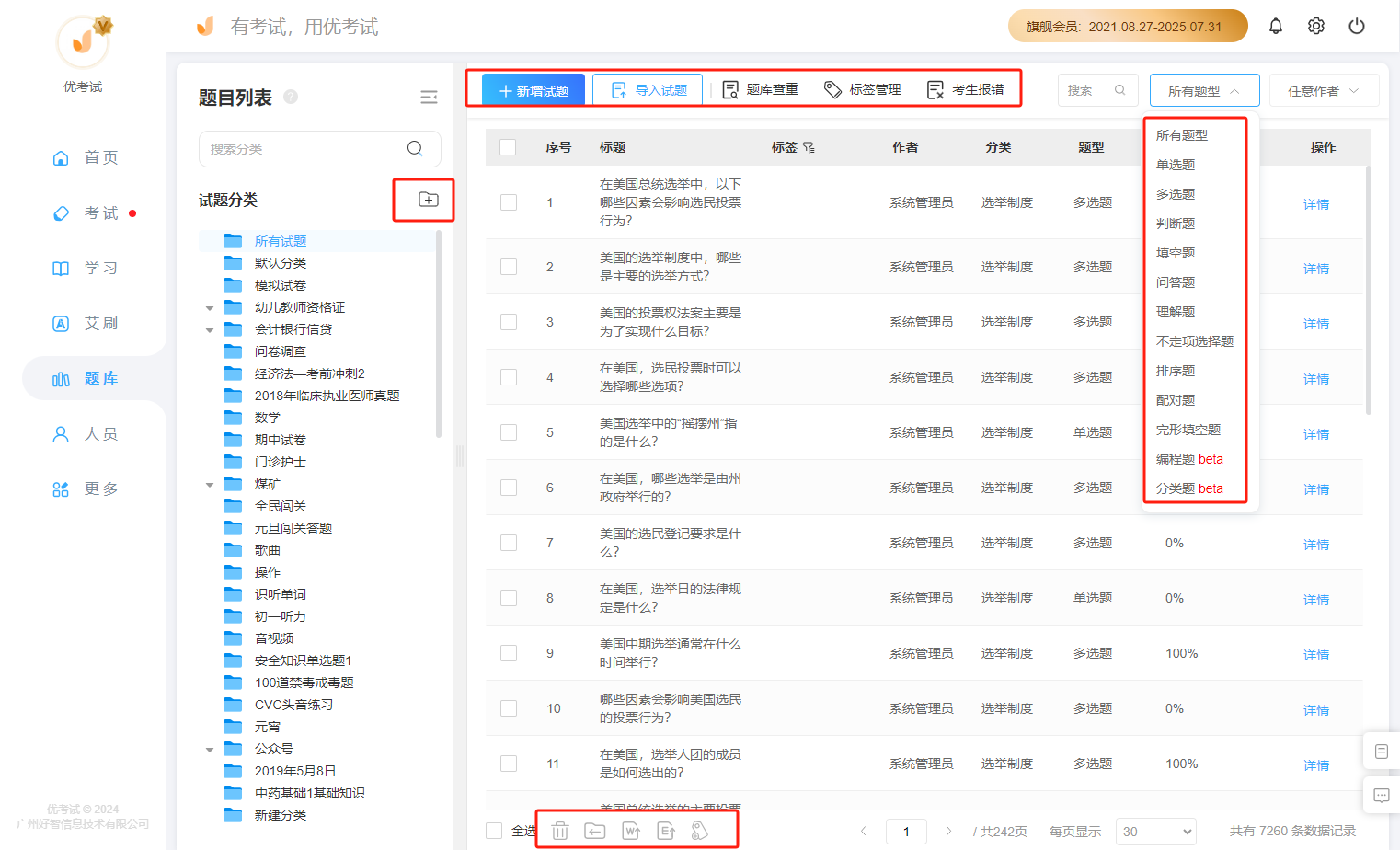
Task: Check the box for question 9
Action: [509, 653]
